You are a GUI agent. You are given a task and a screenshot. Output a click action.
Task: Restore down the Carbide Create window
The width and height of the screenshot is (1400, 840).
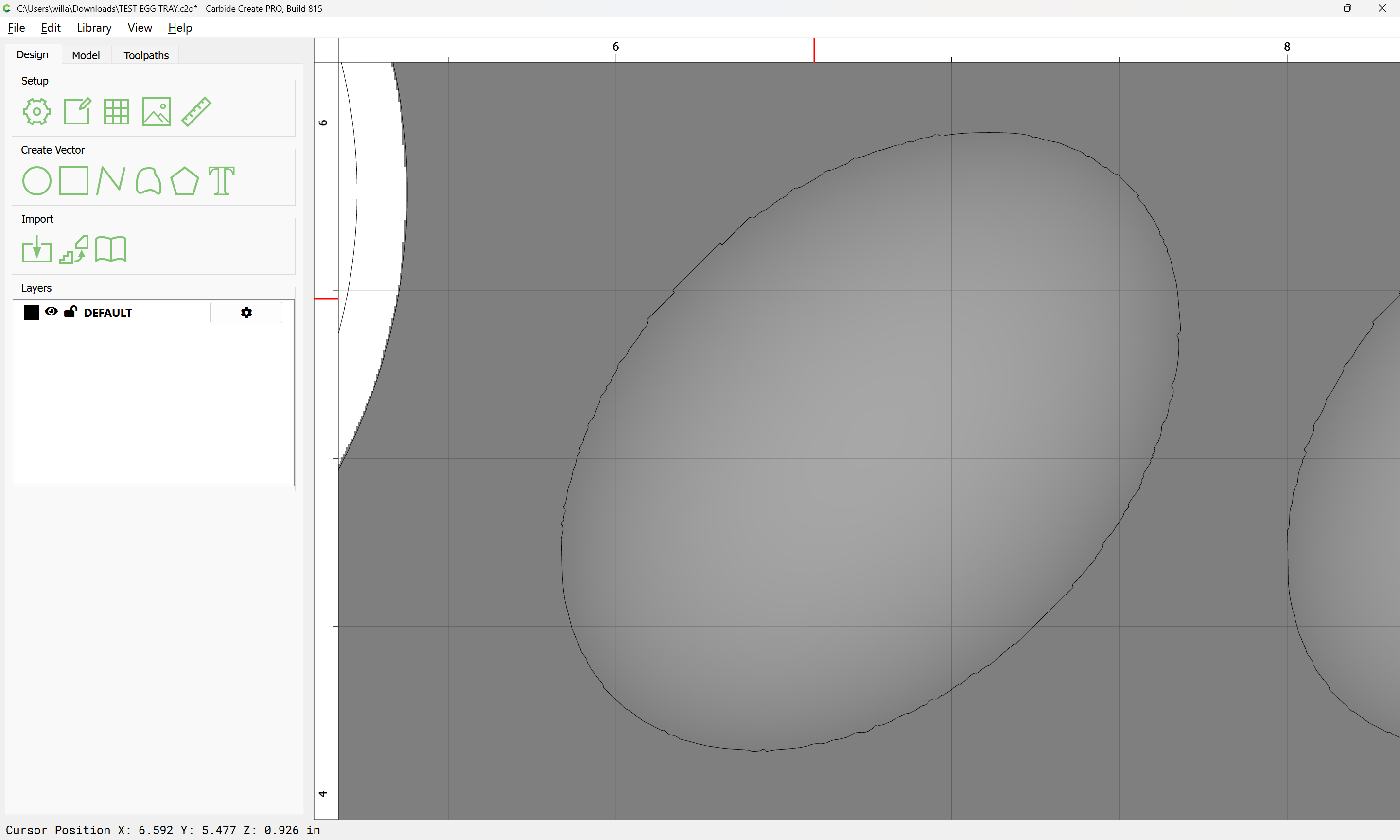(x=1347, y=8)
